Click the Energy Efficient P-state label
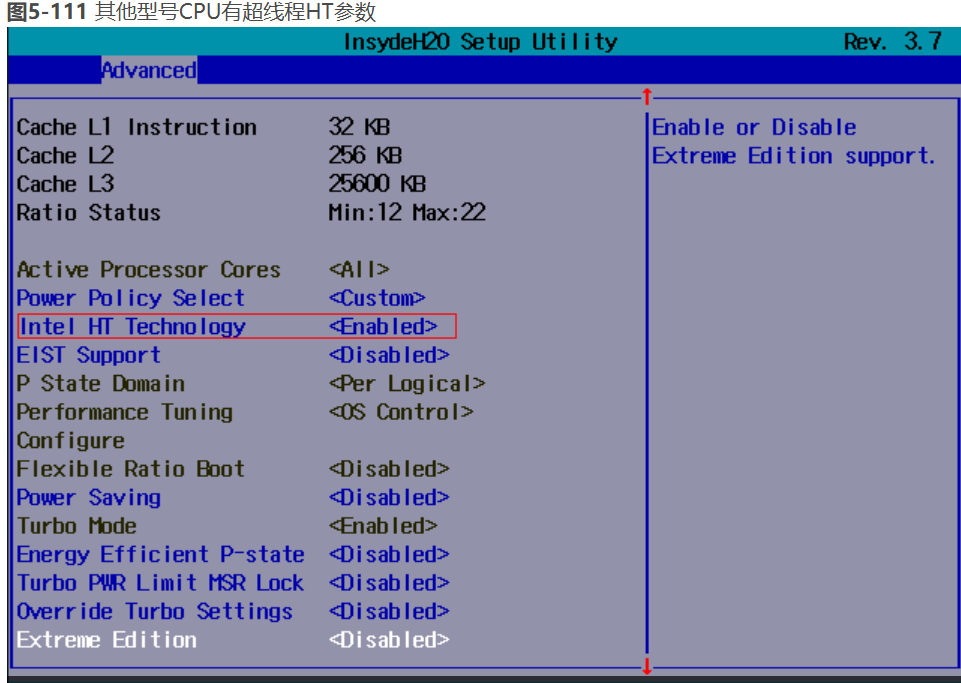The height and width of the screenshot is (683, 961). pyautogui.click(x=161, y=554)
